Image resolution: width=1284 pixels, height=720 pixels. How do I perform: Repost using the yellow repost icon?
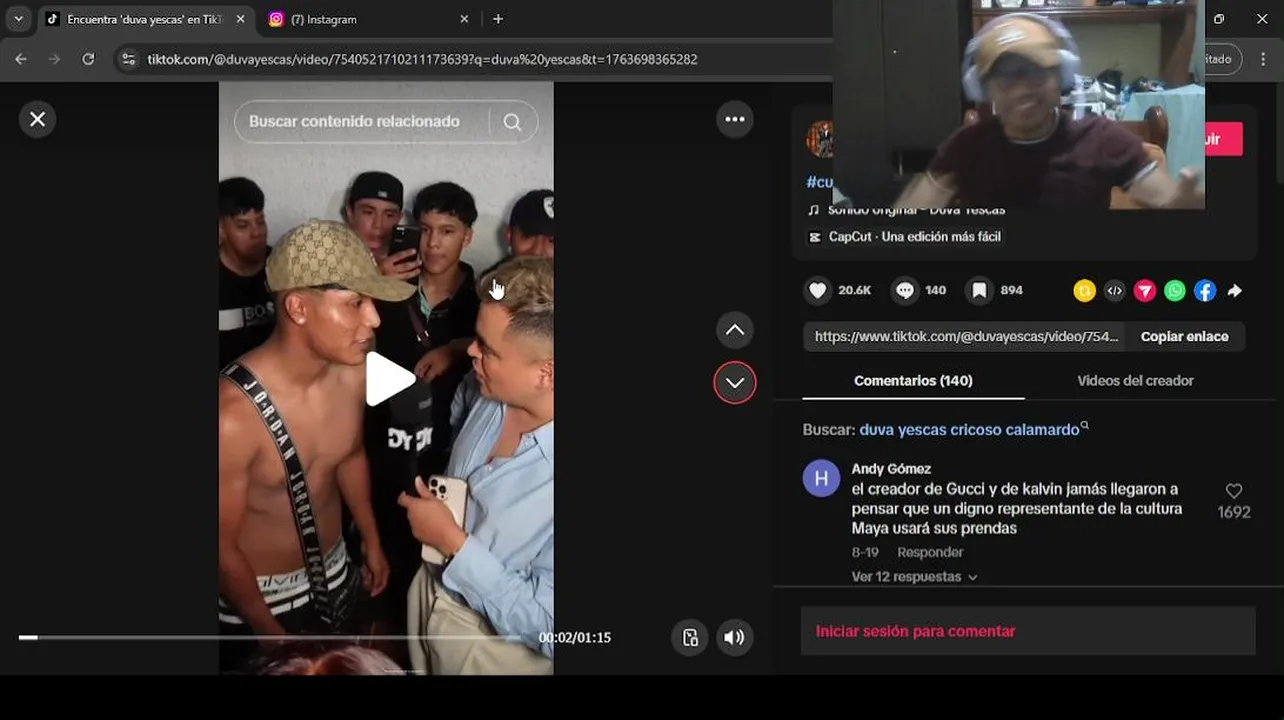1085,291
